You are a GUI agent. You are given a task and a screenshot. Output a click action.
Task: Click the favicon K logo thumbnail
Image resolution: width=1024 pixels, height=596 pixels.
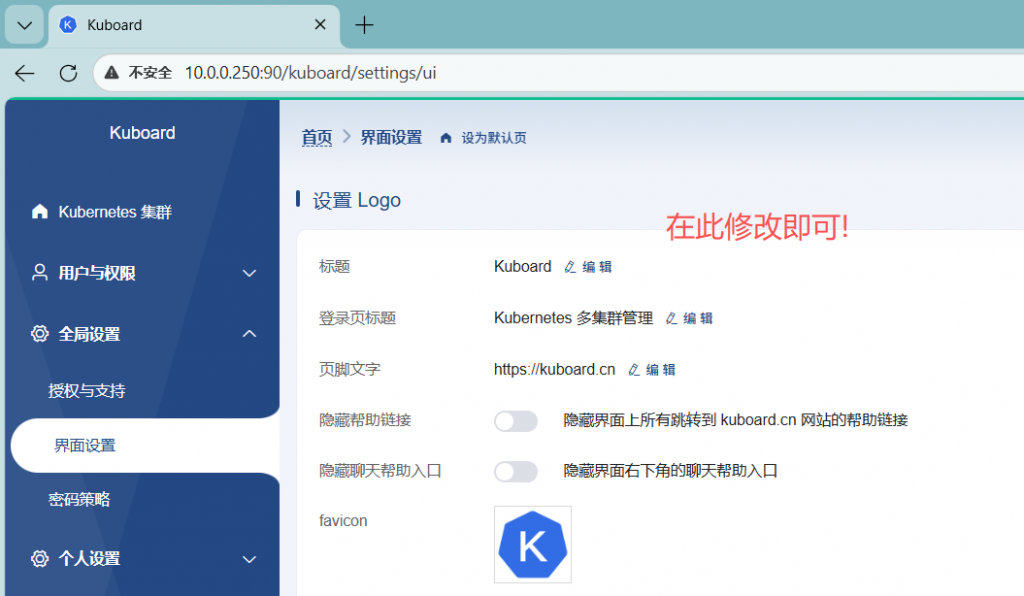[x=533, y=545]
